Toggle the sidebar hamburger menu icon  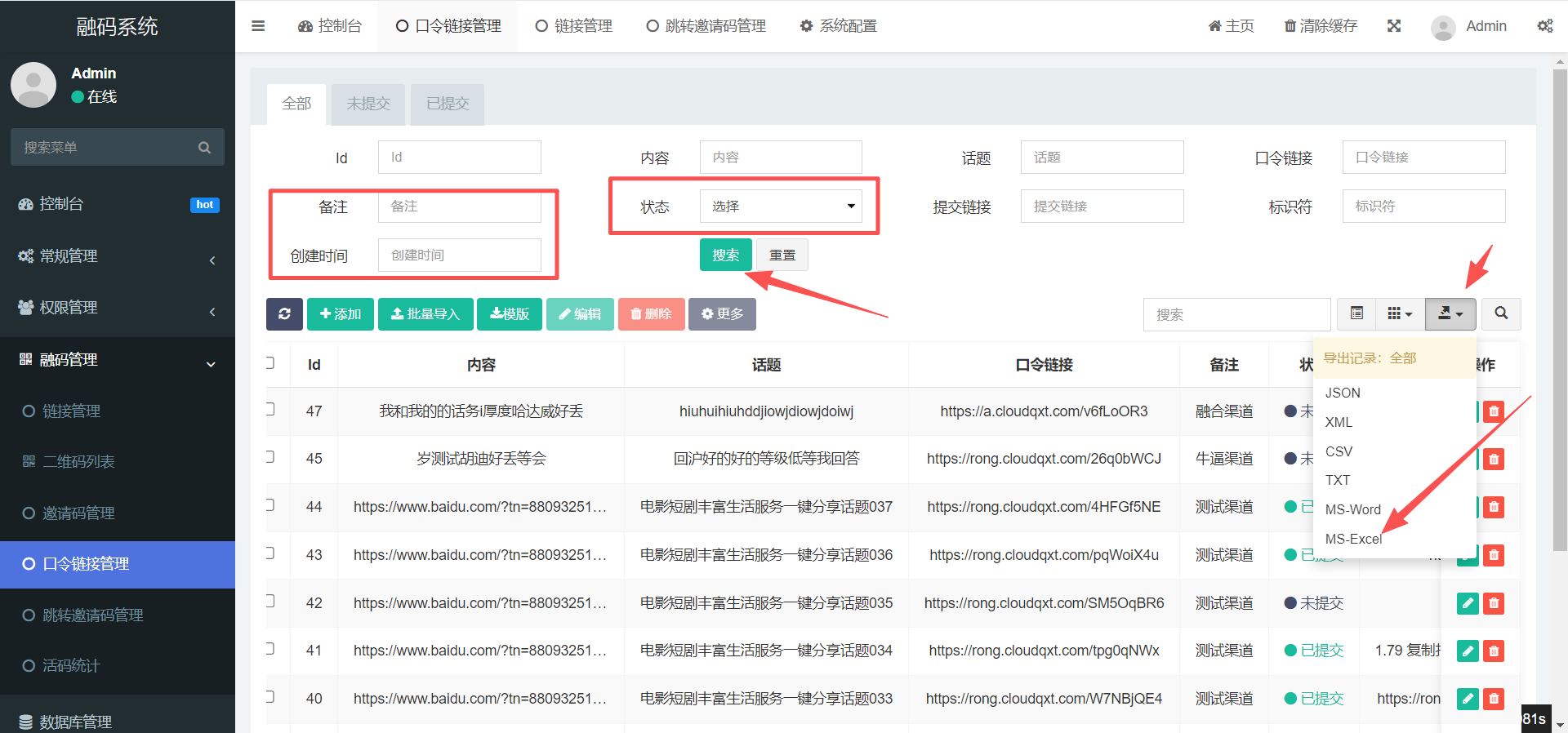coord(258,26)
